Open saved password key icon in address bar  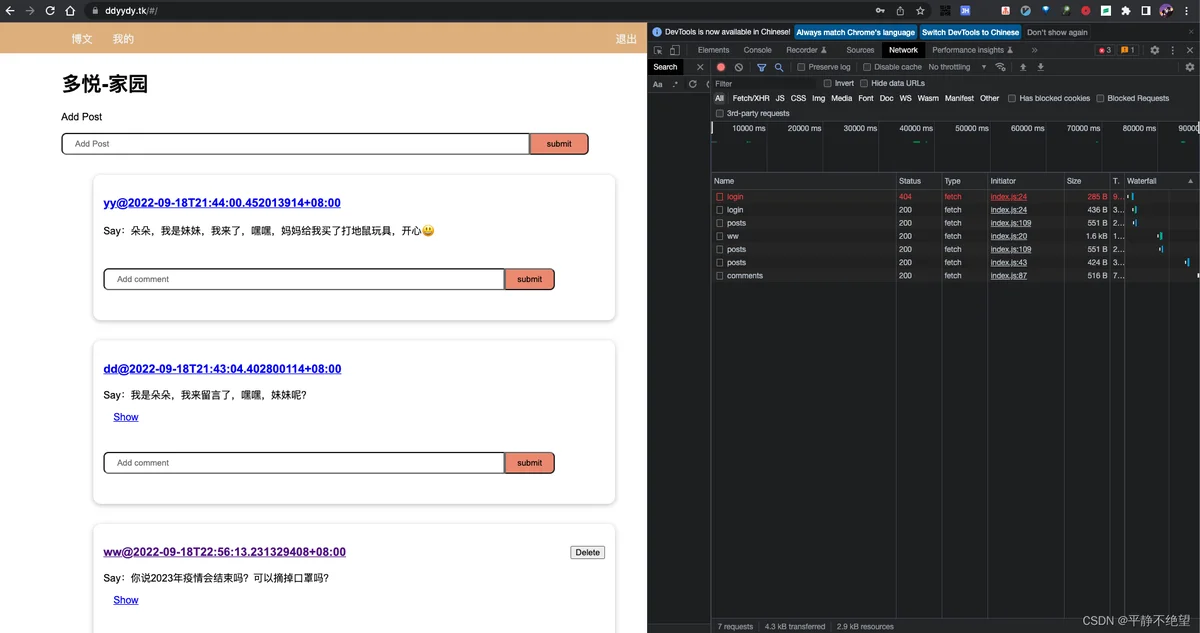(880, 11)
